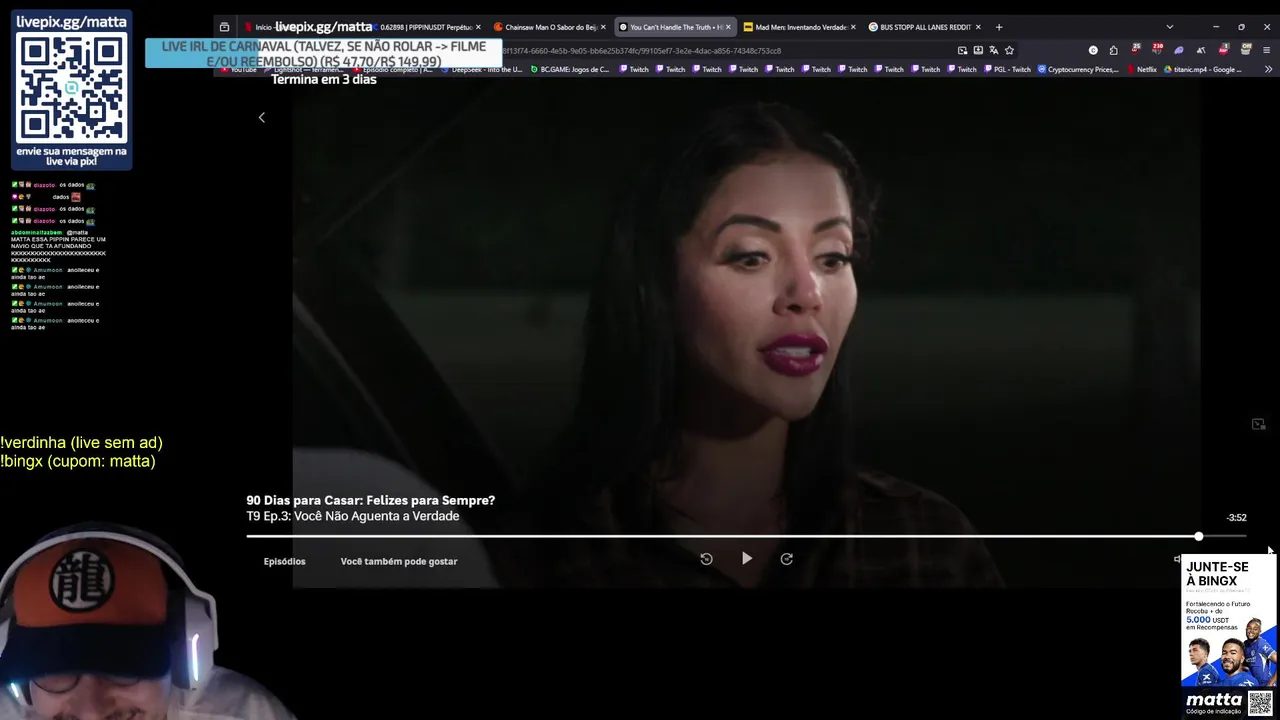Expand the list all tabs dropdown

1169,27
